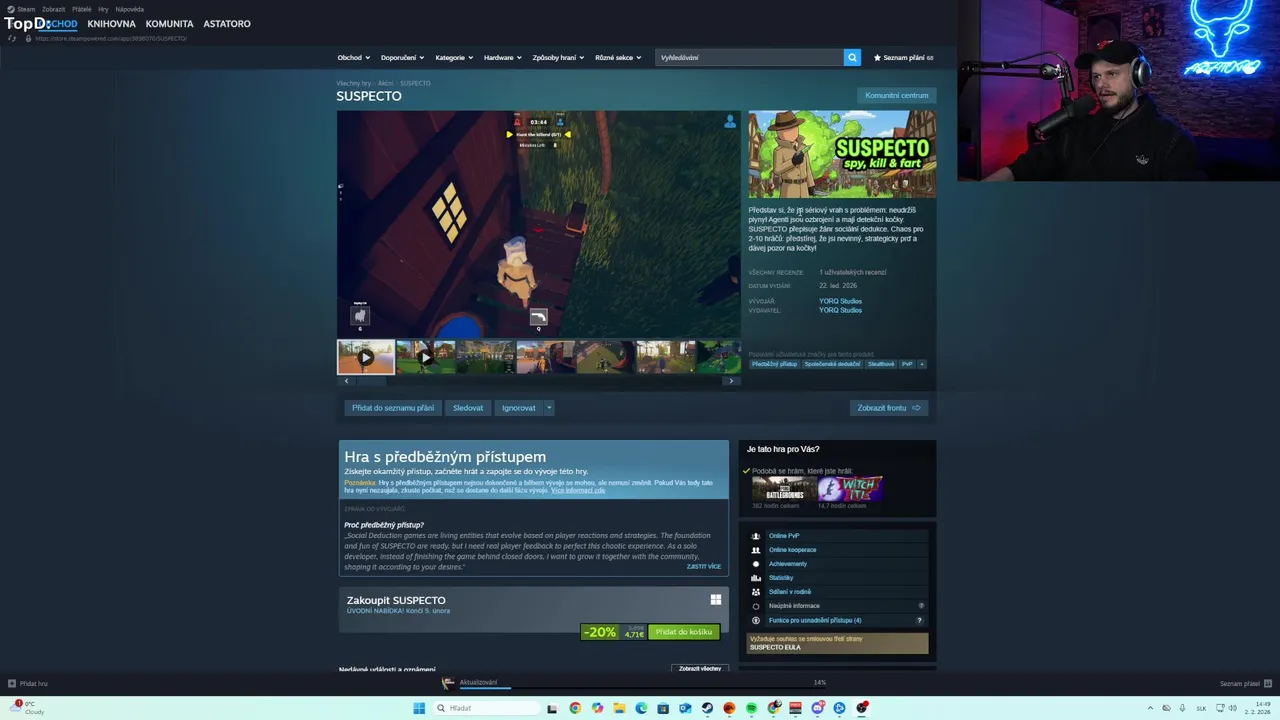Click the SUSPECTO EULA notice
This screenshot has width=1280, height=720.
click(x=838, y=643)
